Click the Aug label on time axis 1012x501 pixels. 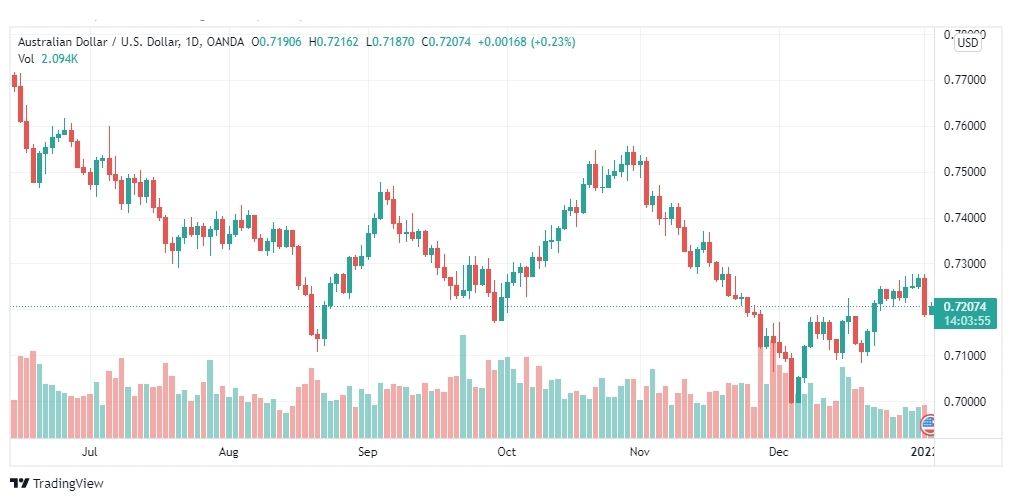(228, 452)
